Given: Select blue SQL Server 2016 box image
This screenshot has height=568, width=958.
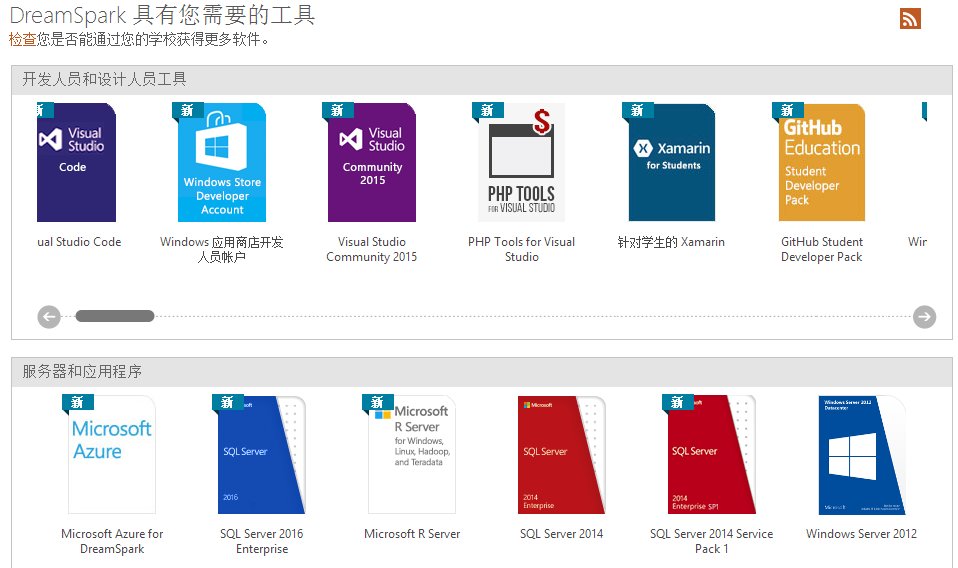Looking at the screenshot, I should [261, 454].
